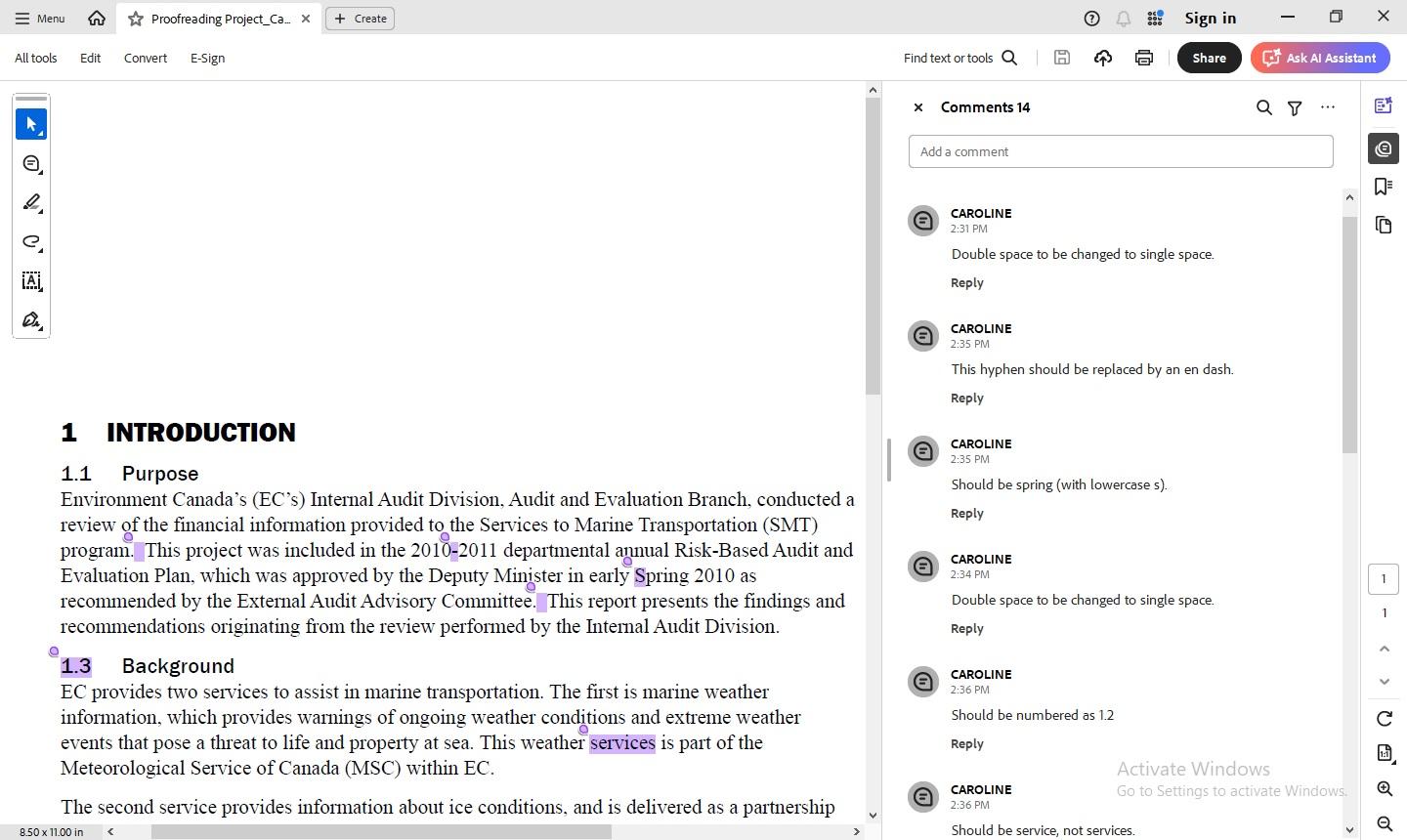Click document horizontal scrollbar thumb
1407x840 pixels.
[381, 831]
